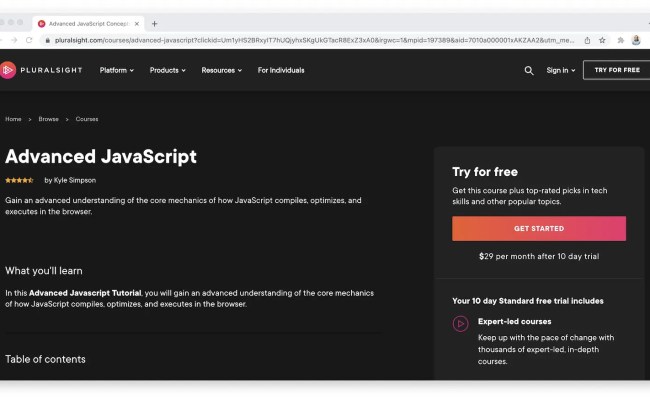Click the share page icon in address bar
This screenshot has width=650, height=400.
(587, 40)
